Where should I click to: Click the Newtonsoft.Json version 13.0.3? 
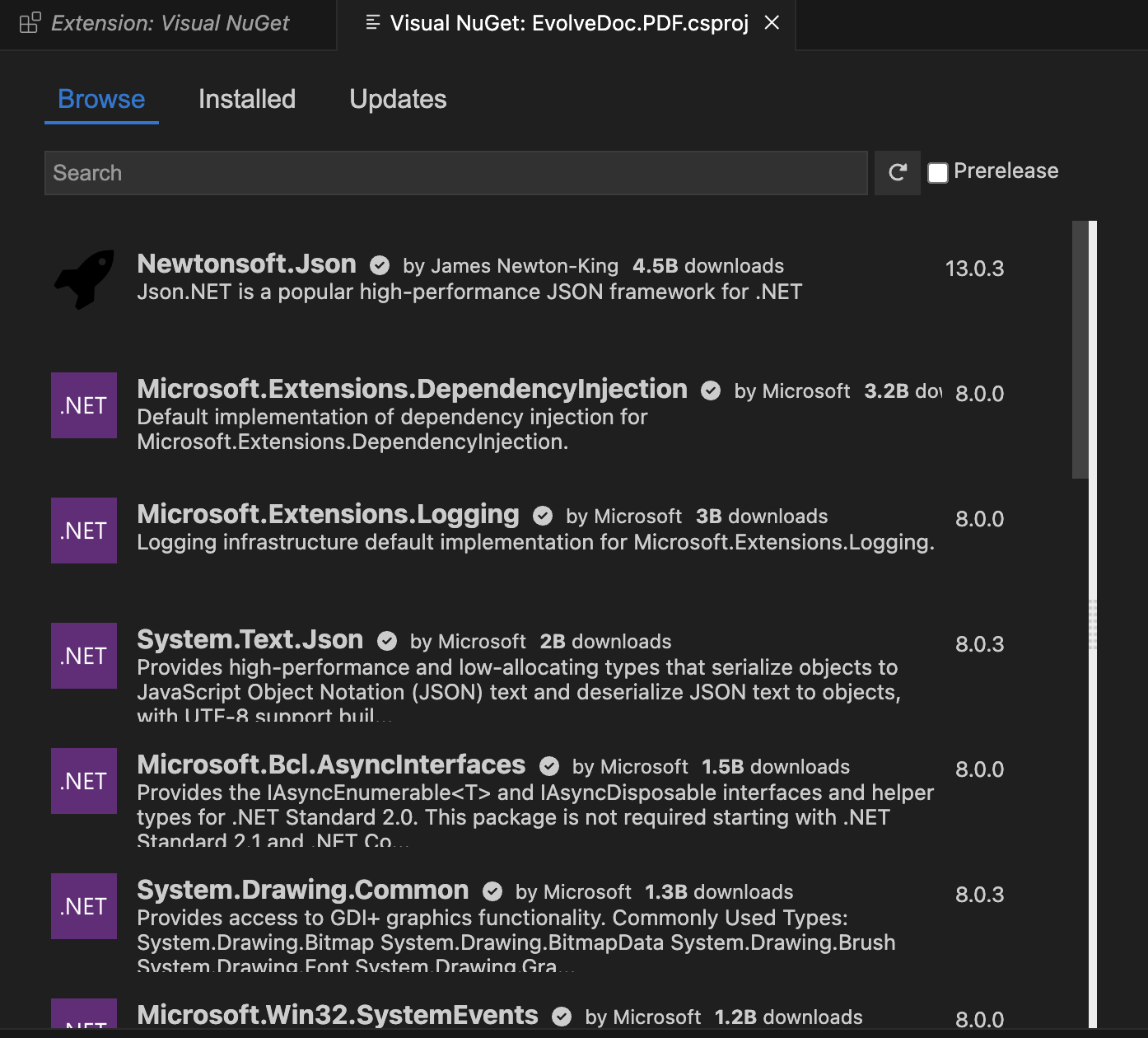point(974,269)
